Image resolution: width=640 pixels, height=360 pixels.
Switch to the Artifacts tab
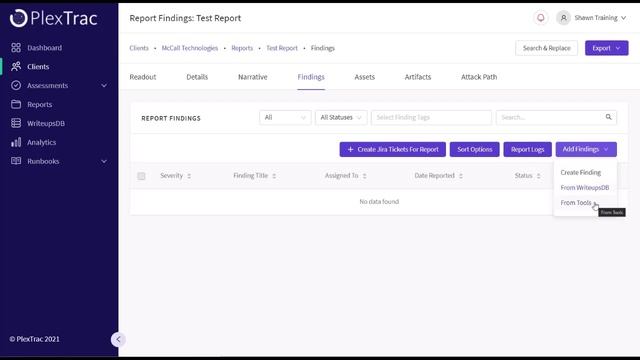[x=418, y=77]
